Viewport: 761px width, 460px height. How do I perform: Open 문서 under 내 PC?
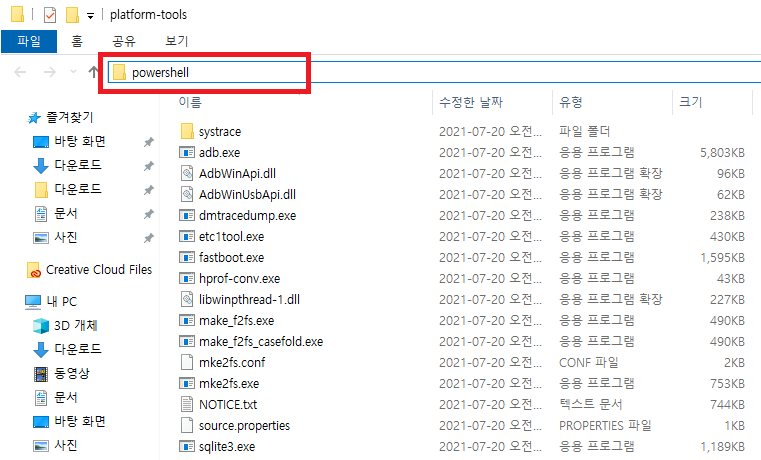(66, 397)
